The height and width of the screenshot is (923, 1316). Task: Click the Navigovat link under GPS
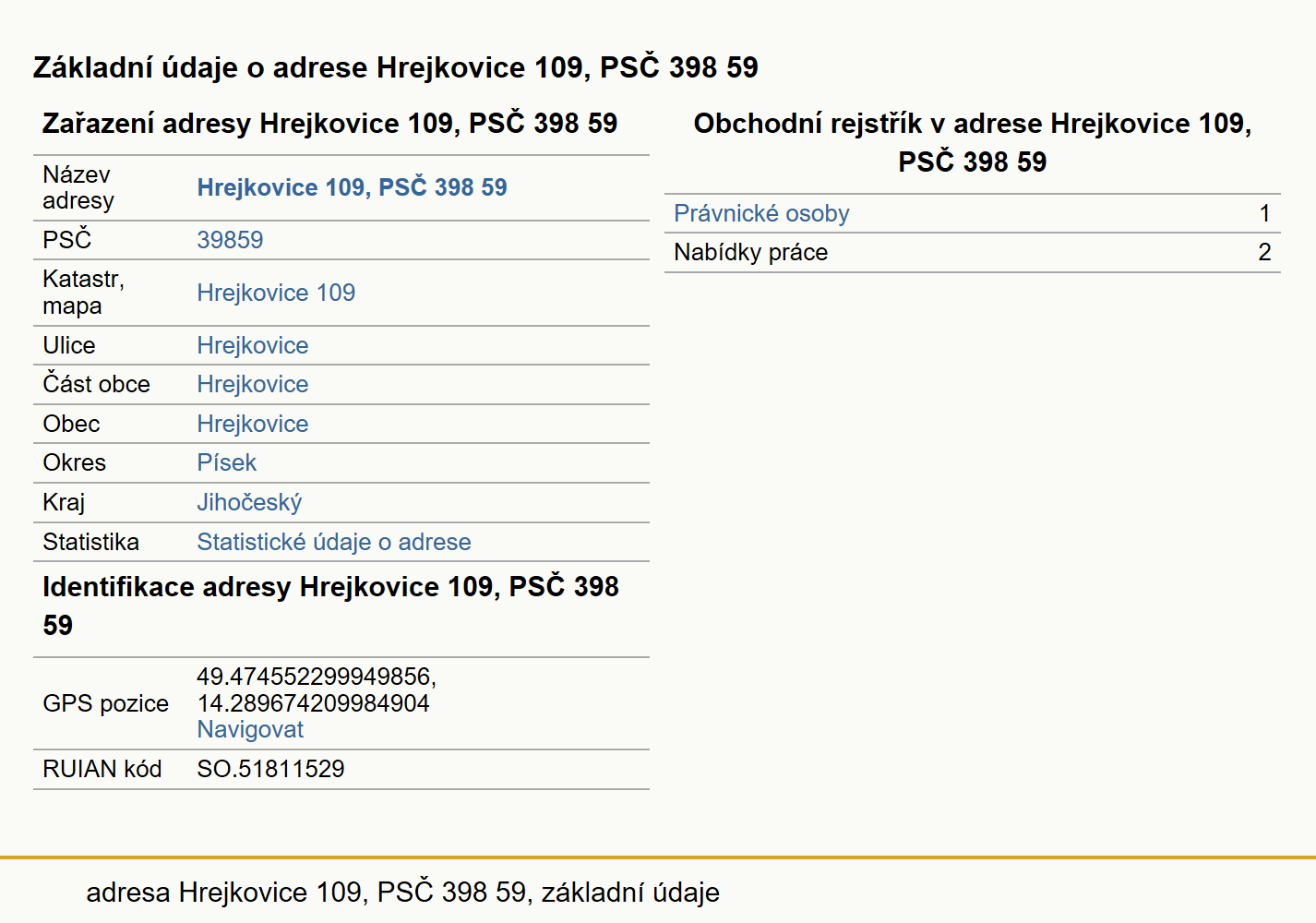pos(250,729)
